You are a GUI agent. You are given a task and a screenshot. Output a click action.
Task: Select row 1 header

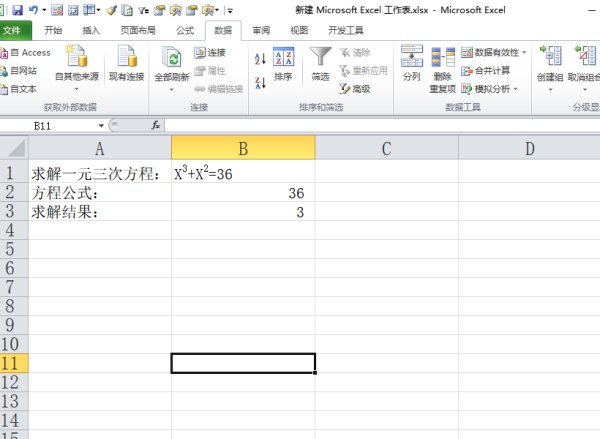(14, 173)
